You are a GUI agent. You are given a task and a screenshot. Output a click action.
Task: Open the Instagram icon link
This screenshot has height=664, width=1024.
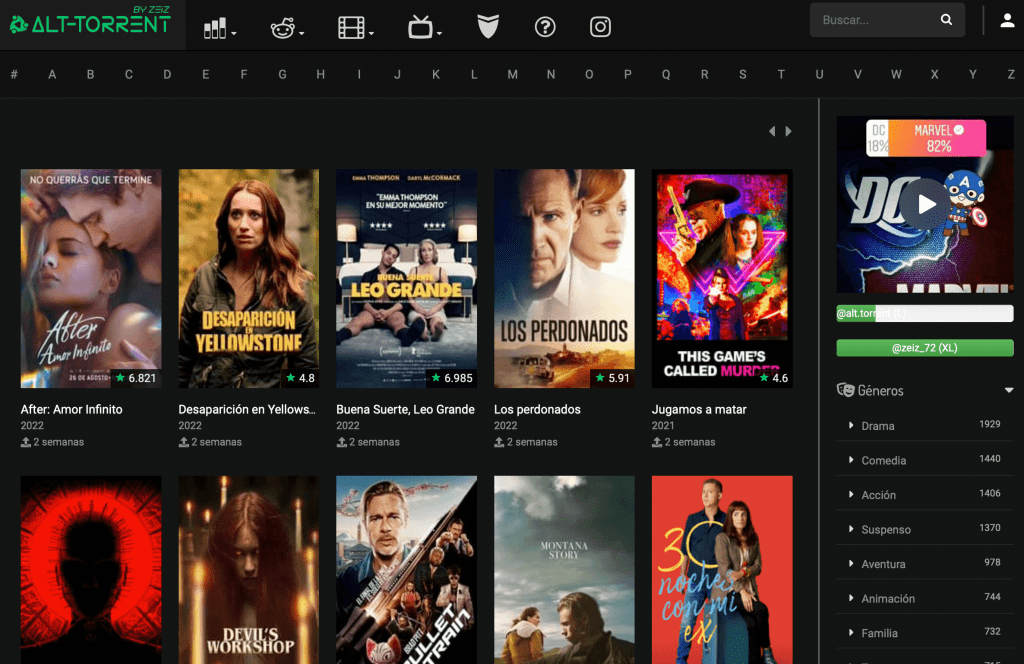(600, 27)
